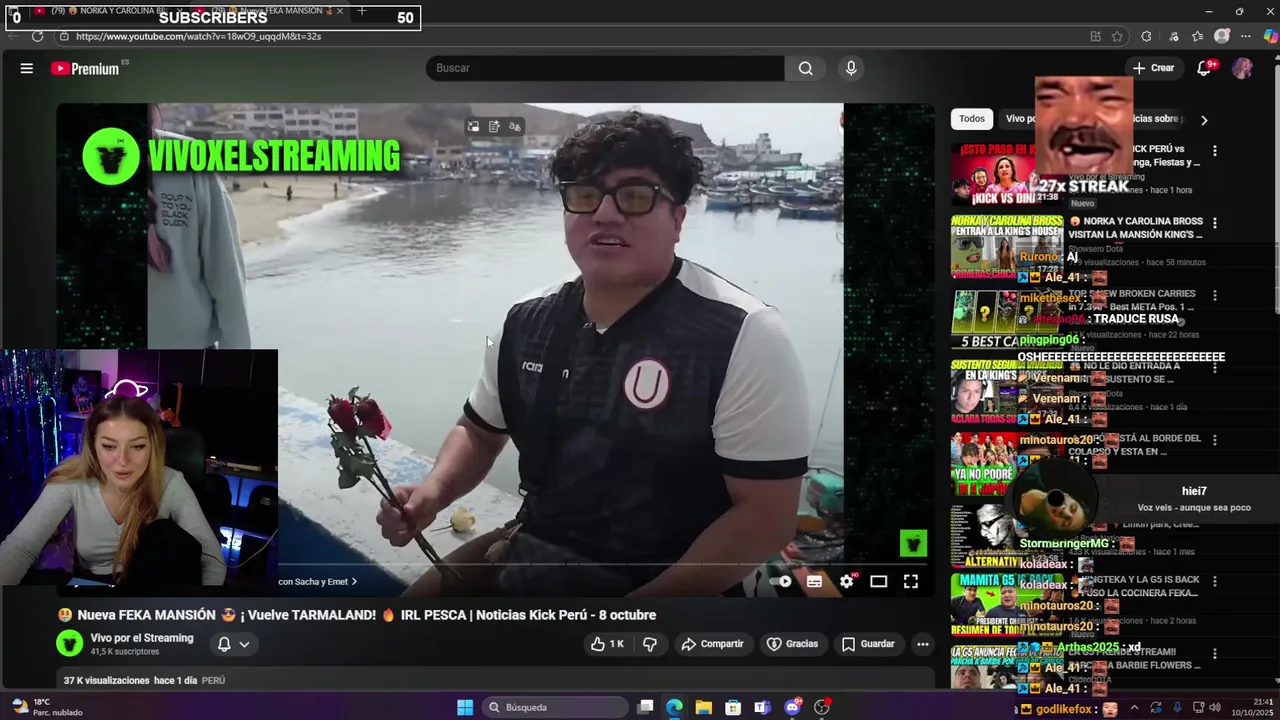This screenshot has height=720, width=1280.
Task: Open options for TOP 5 NEW BROKEN CARRIES video
Action: coord(1215,296)
